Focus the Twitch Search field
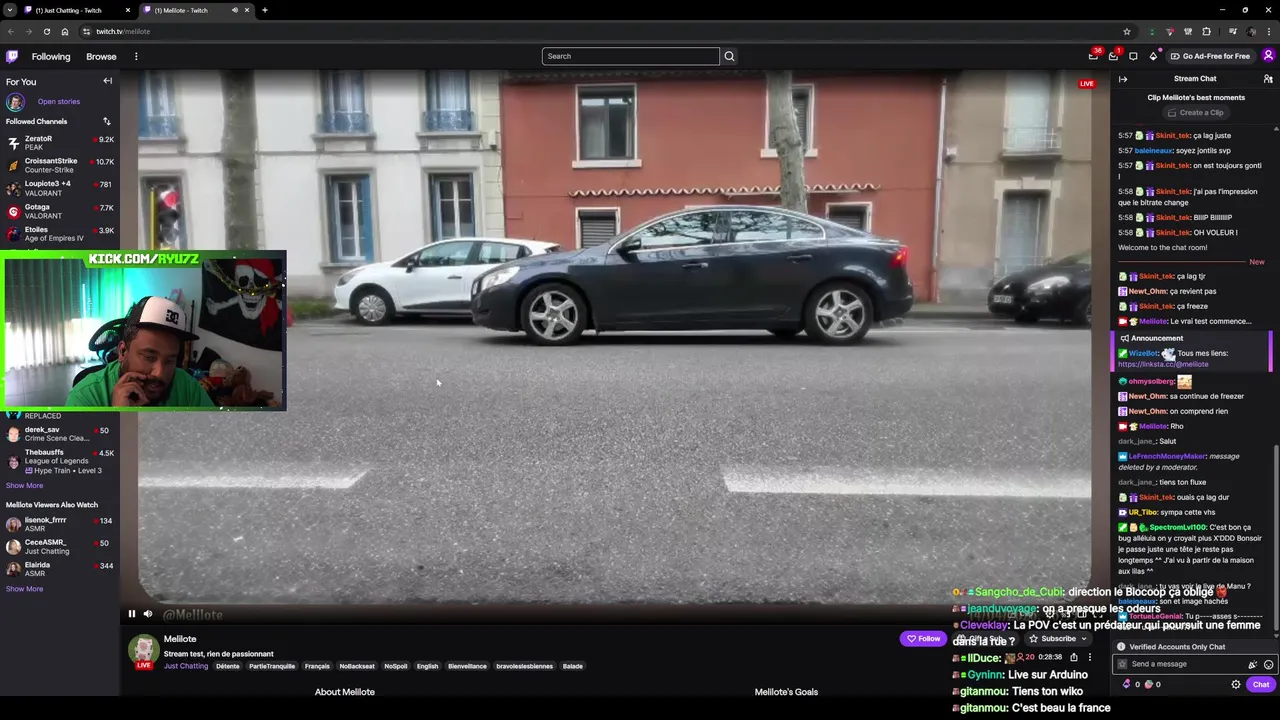Image resolution: width=1280 pixels, height=720 pixels. pyautogui.click(x=630, y=56)
